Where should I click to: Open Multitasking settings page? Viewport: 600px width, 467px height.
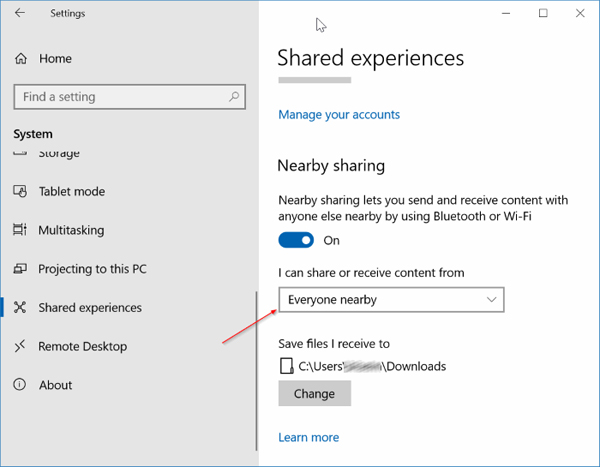pyautogui.click(x=71, y=230)
